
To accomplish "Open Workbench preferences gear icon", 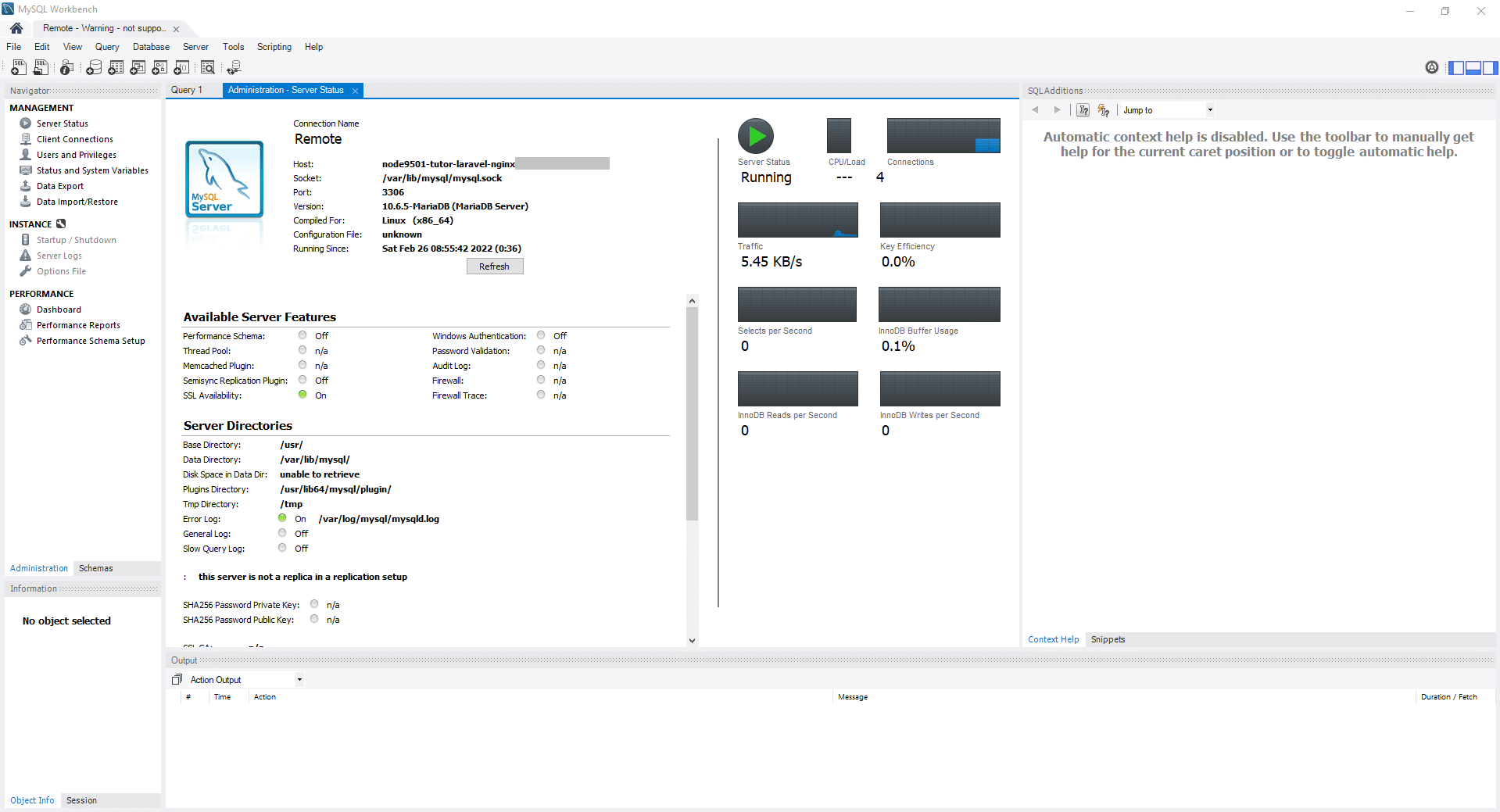I will point(1432,67).
